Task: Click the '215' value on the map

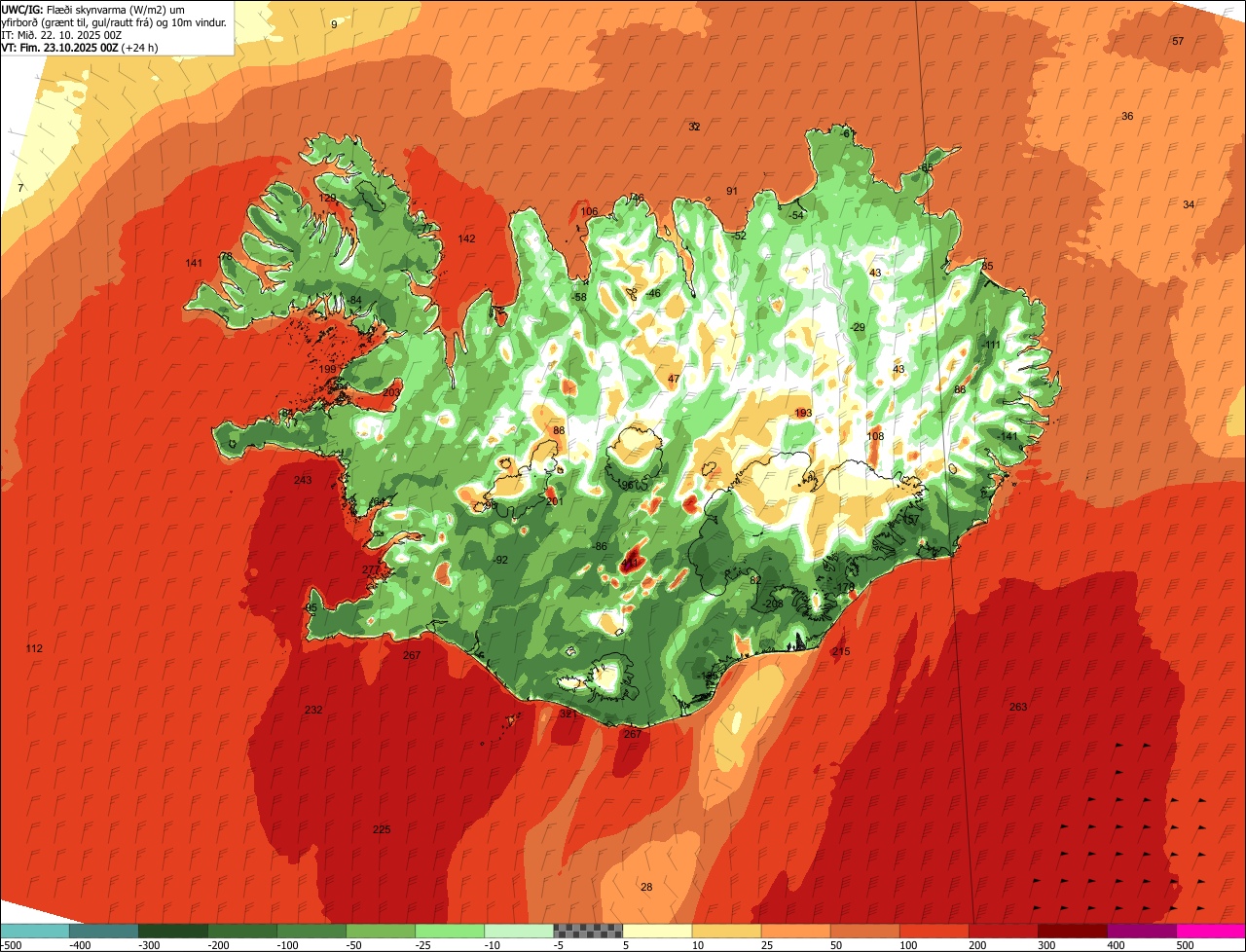Action: pos(841,651)
